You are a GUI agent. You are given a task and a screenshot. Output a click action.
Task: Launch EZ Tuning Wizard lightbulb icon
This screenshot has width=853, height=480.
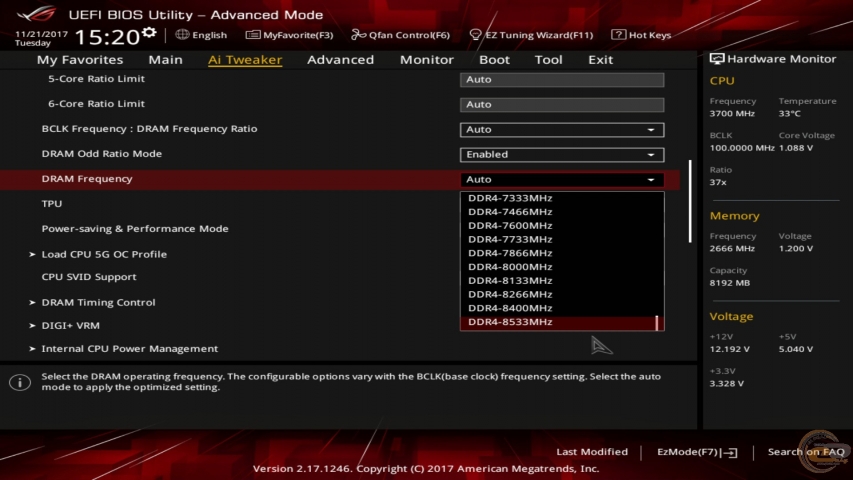pos(475,35)
